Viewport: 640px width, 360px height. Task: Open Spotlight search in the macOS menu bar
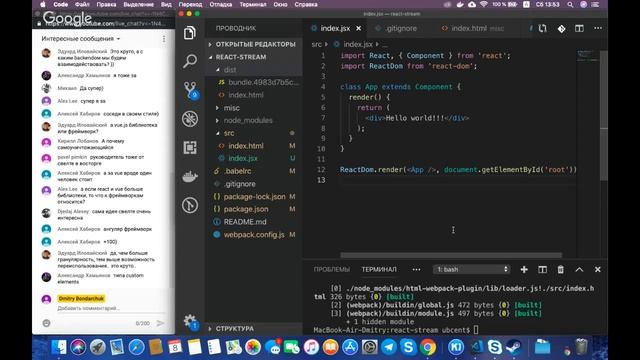pyautogui.click(x=570, y=4)
